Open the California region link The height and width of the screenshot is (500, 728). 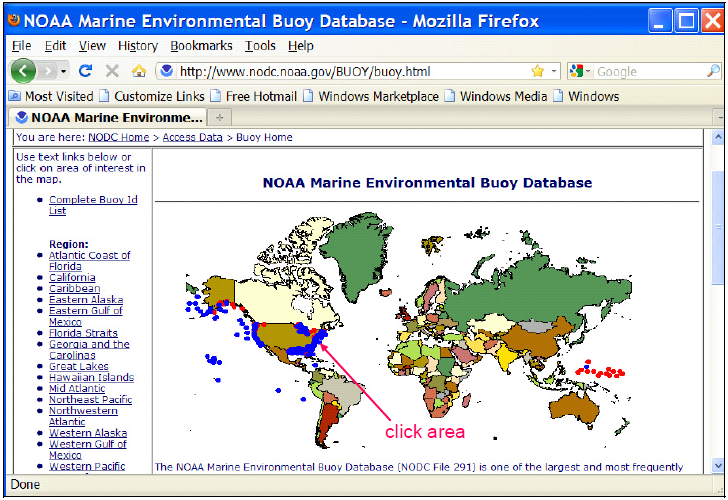tap(72, 277)
